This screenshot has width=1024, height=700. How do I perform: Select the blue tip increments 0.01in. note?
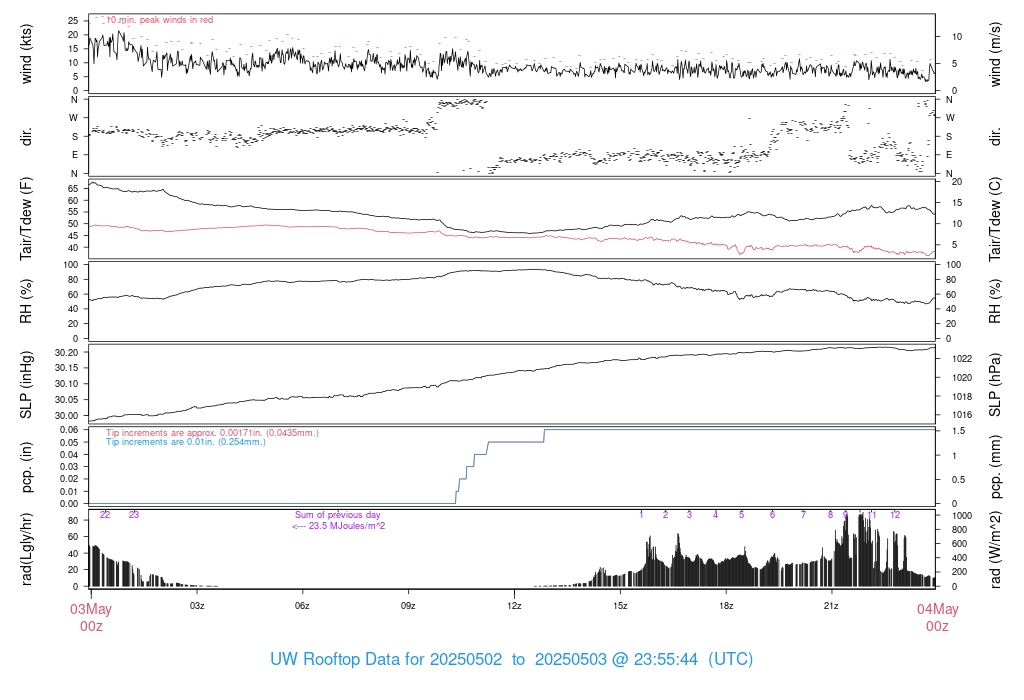point(186,441)
